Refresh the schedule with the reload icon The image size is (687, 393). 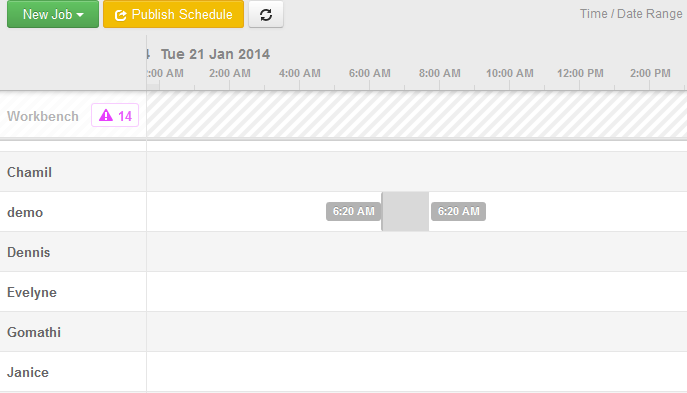(266, 14)
